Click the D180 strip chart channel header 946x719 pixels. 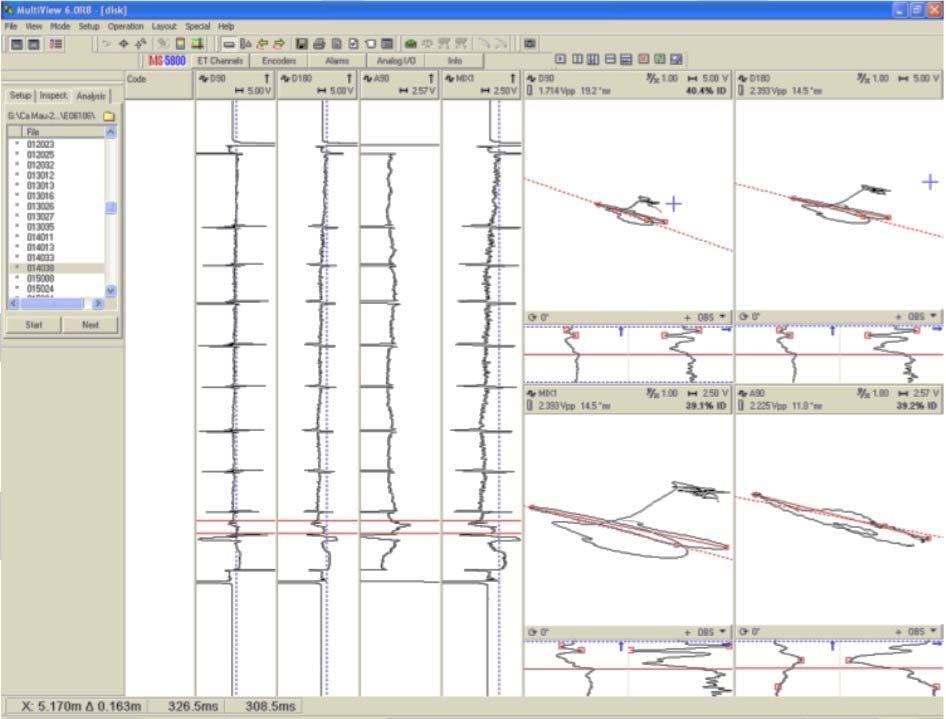coord(317,84)
